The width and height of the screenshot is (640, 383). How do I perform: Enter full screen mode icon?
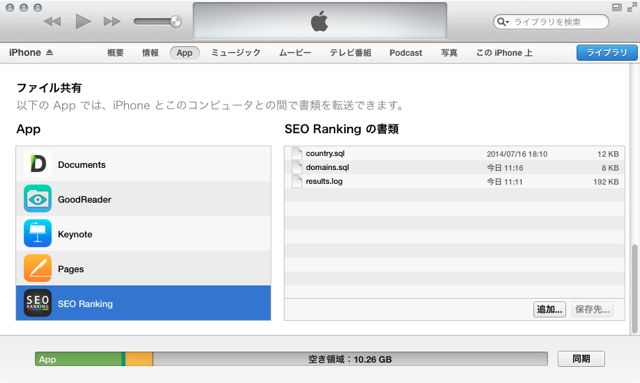point(631,7)
